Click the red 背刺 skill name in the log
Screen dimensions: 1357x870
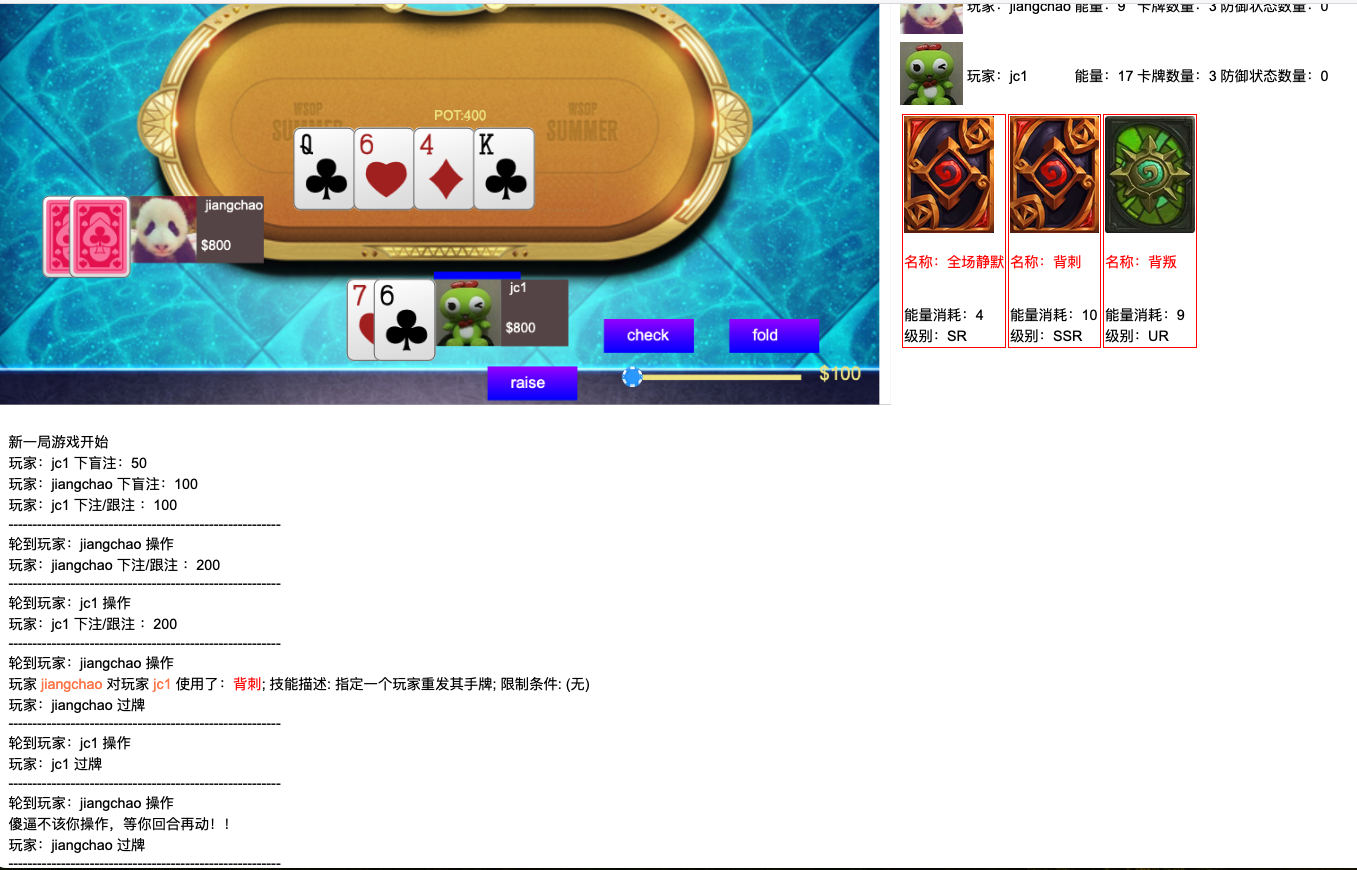247,684
